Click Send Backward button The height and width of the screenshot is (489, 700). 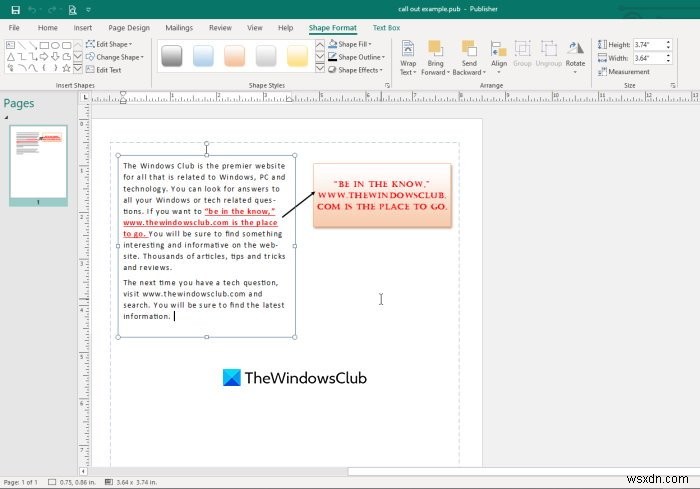469,58
